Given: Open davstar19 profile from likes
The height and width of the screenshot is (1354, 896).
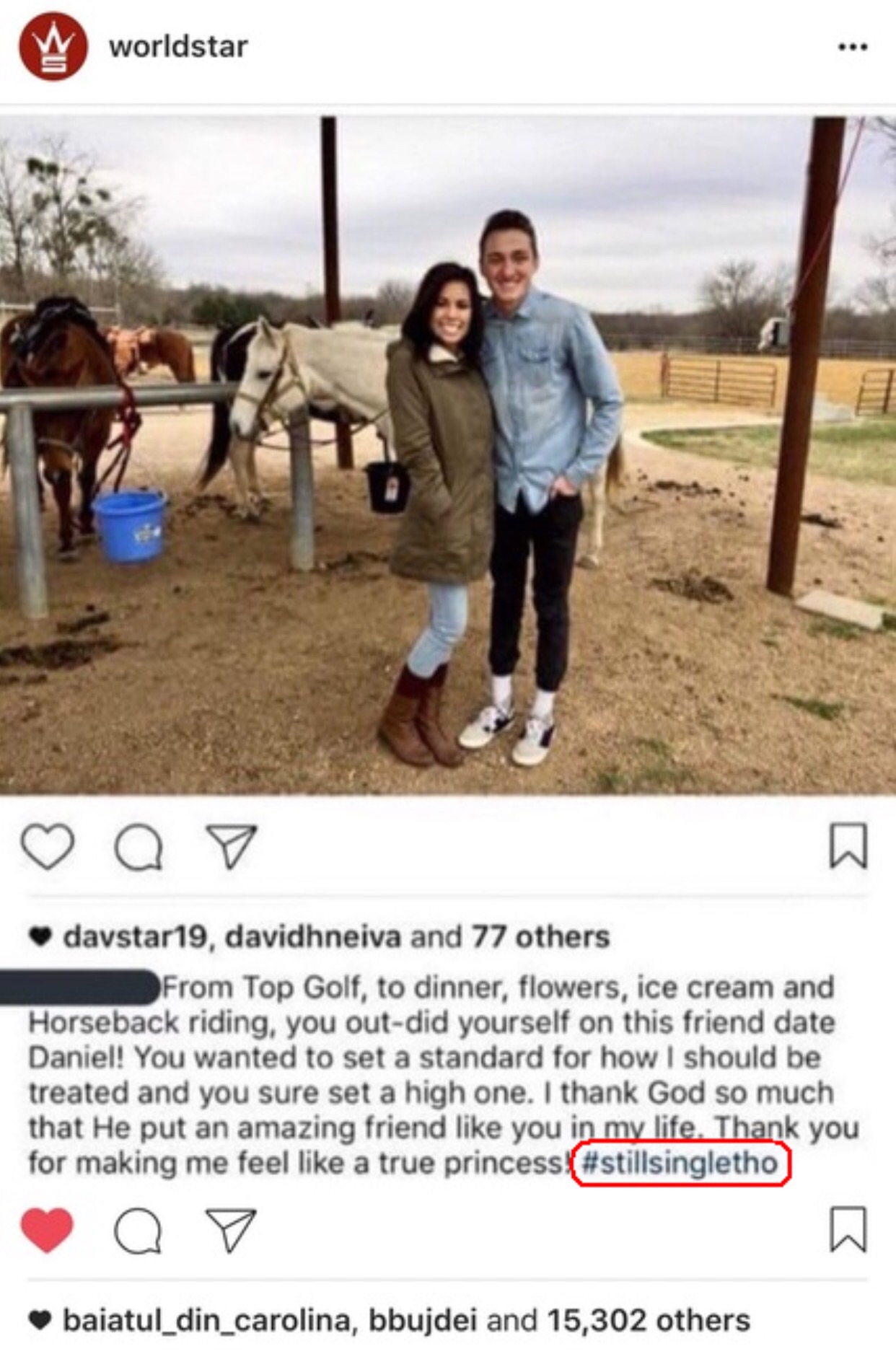Looking at the screenshot, I should (135, 936).
